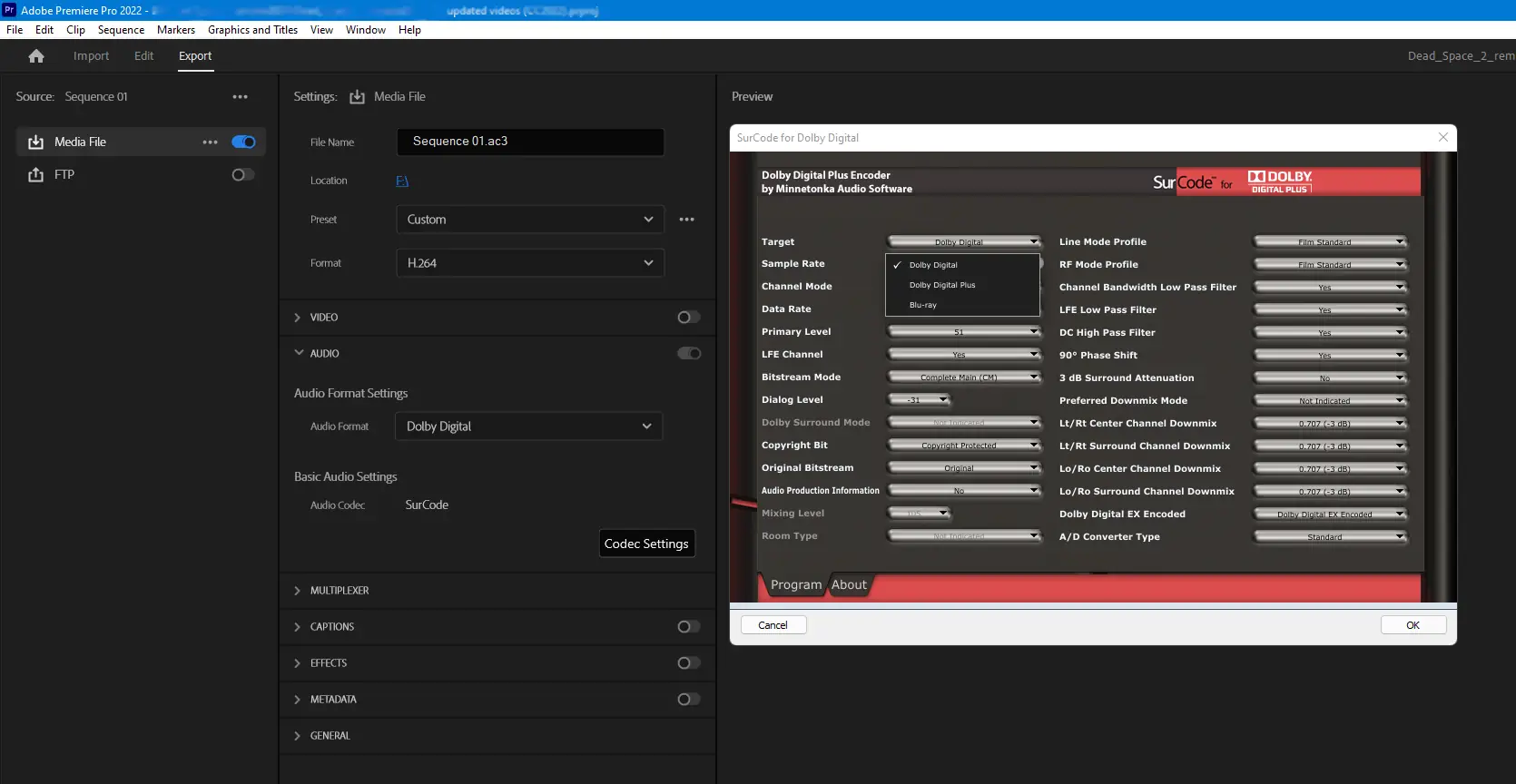Expand the VIDEO section
Screen dimensions: 1516x784
[x=298, y=318]
